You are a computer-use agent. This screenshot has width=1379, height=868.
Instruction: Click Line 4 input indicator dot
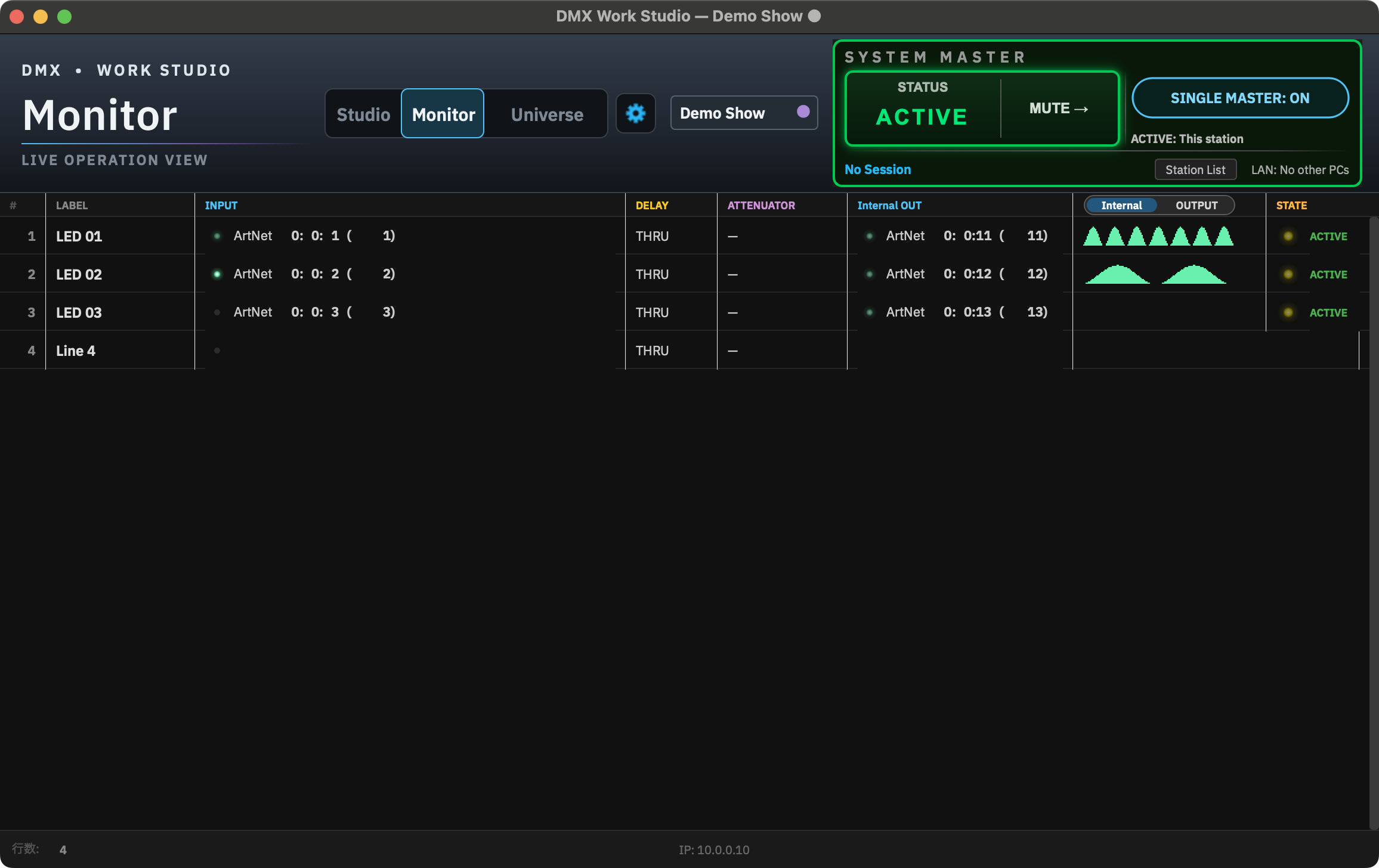(217, 351)
